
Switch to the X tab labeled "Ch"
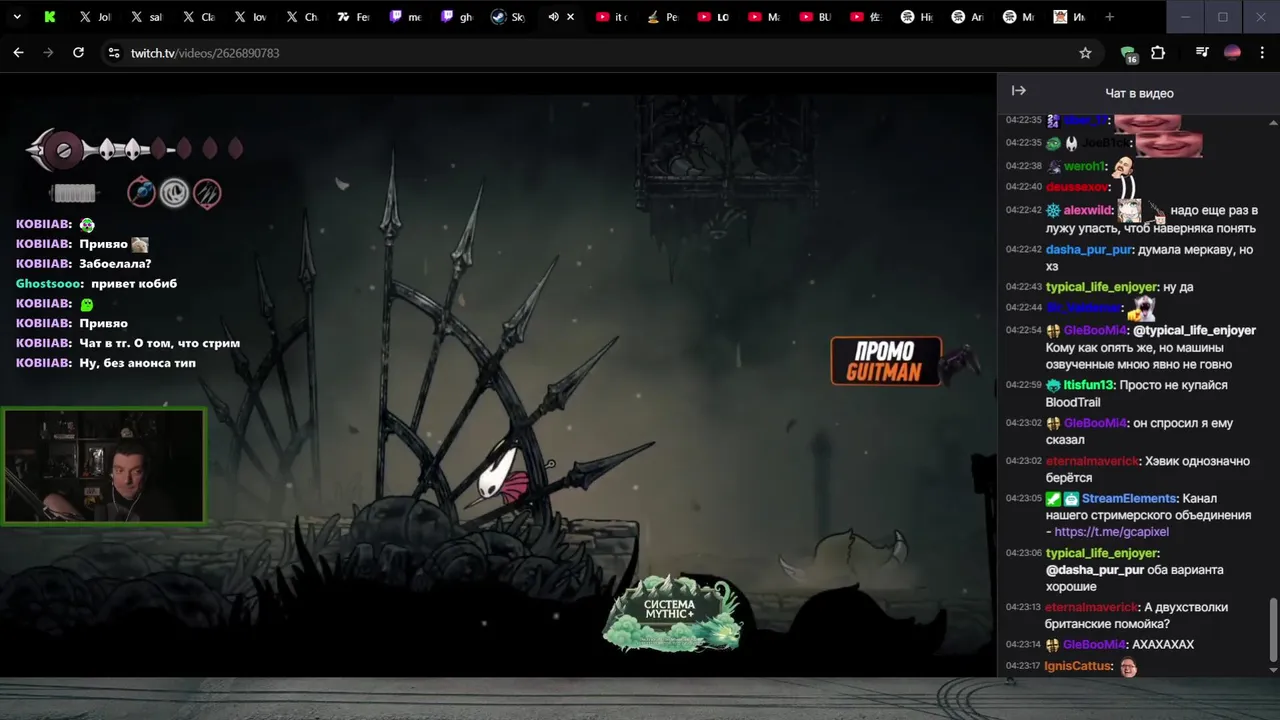point(302,17)
